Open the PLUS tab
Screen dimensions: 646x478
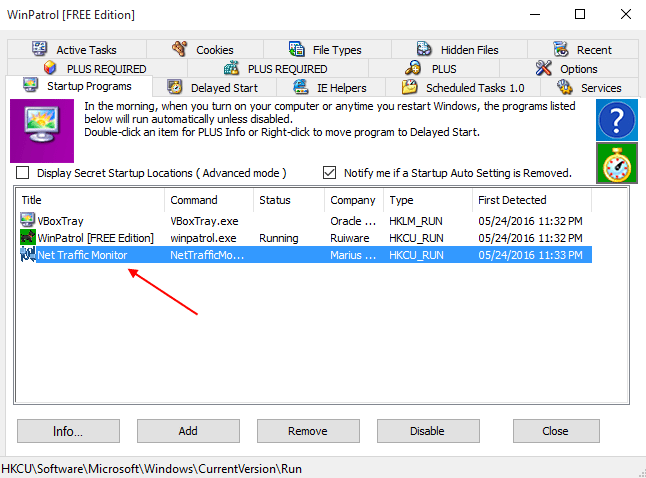[434, 68]
